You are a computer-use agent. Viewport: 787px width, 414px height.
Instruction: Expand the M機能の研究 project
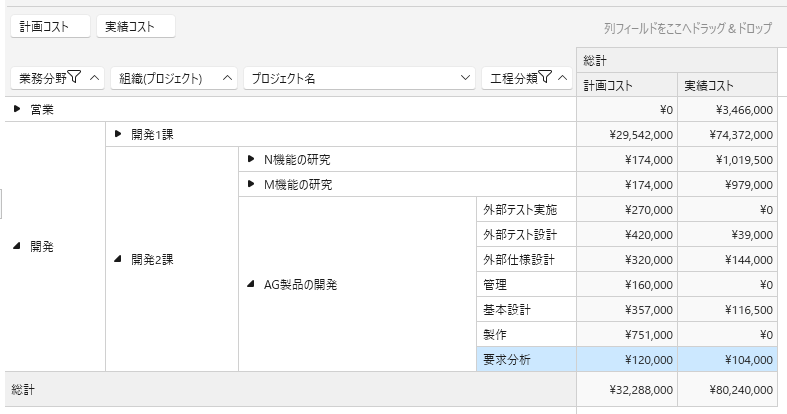pos(250,184)
